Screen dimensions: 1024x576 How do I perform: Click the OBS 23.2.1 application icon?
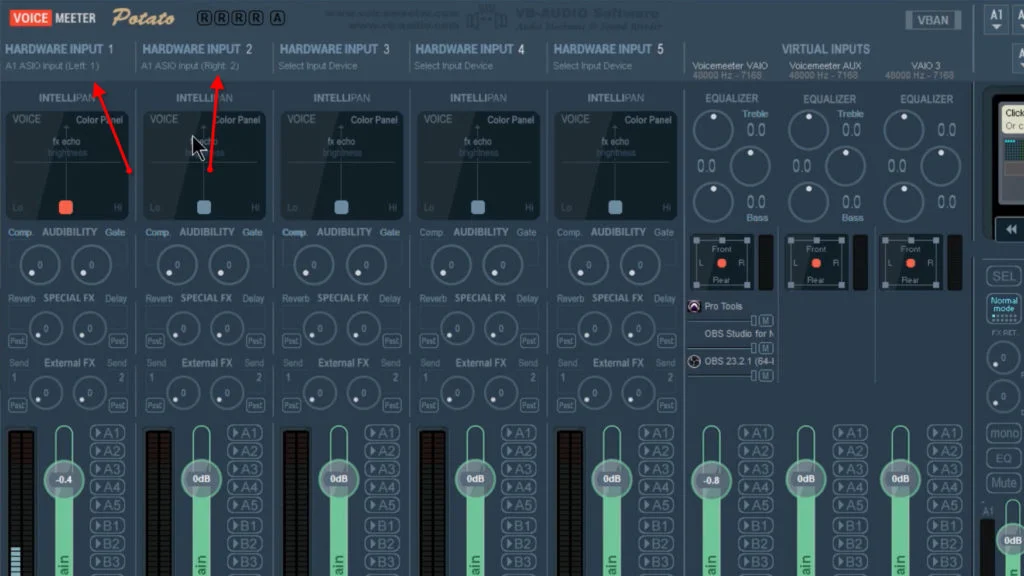pyautogui.click(x=694, y=361)
